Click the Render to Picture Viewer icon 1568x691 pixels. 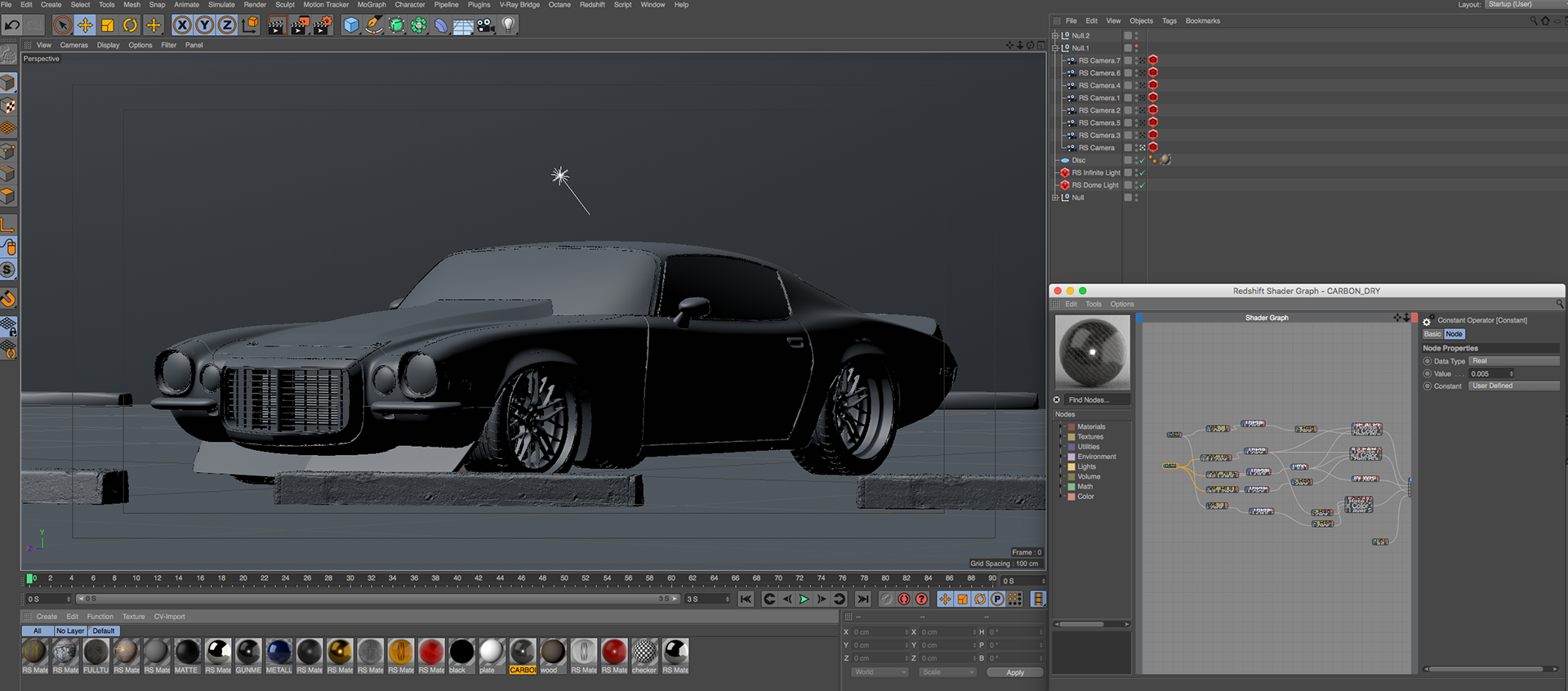(300, 25)
